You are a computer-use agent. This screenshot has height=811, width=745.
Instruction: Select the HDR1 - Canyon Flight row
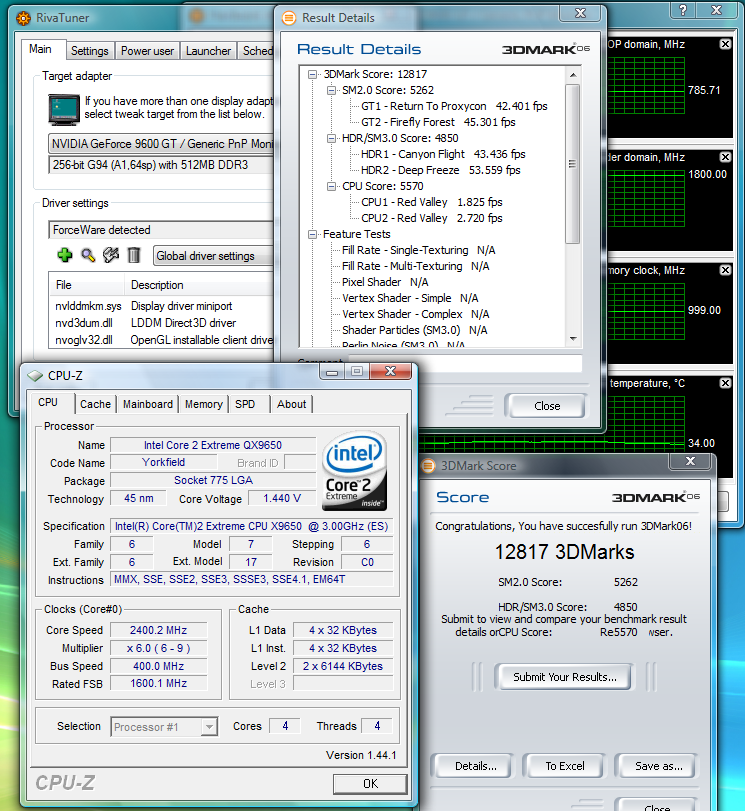443,155
